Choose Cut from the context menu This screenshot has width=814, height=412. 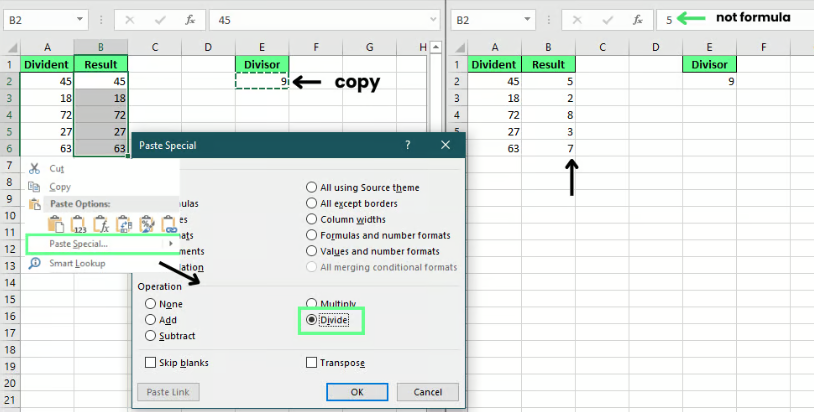pyautogui.click(x=59, y=169)
